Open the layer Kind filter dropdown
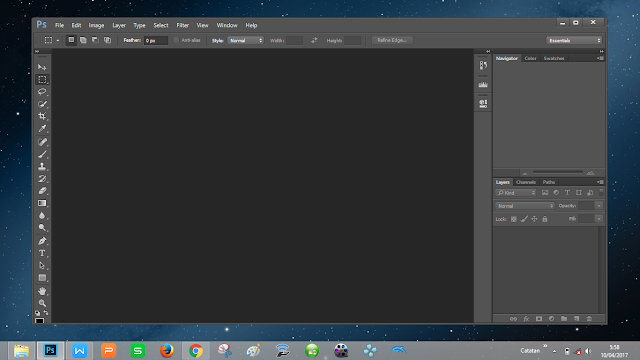 click(x=516, y=193)
